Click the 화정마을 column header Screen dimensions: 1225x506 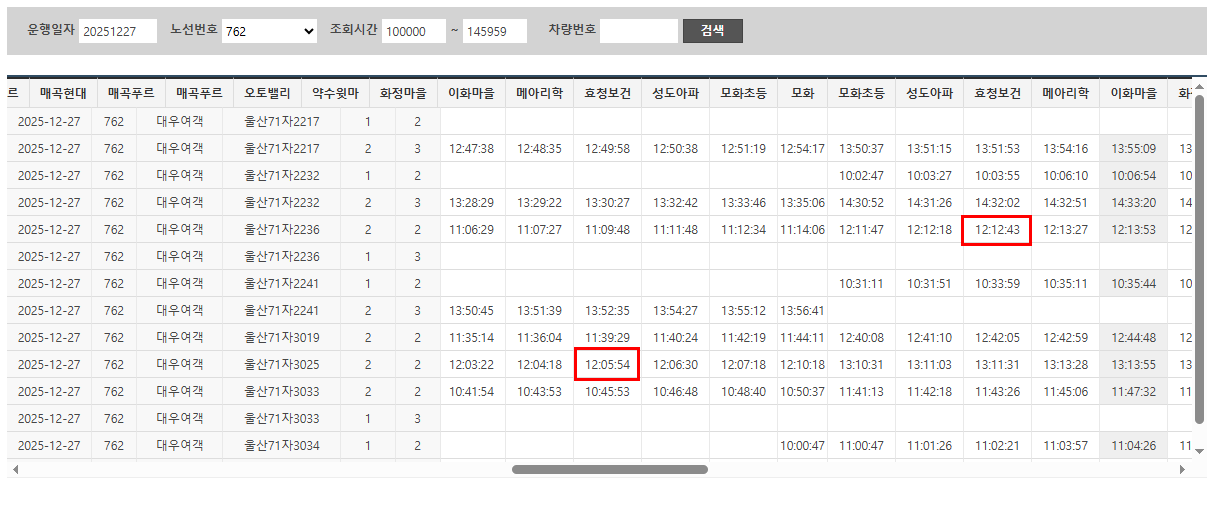point(403,93)
